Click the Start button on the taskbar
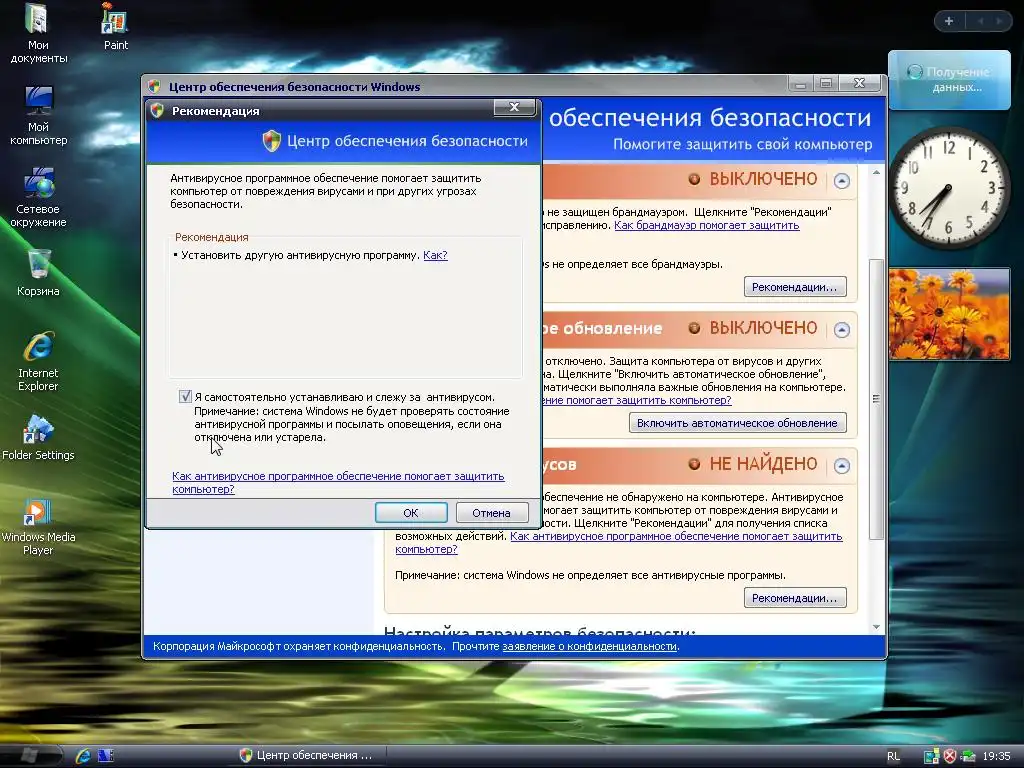Image resolution: width=1024 pixels, height=768 pixels. click(29, 756)
